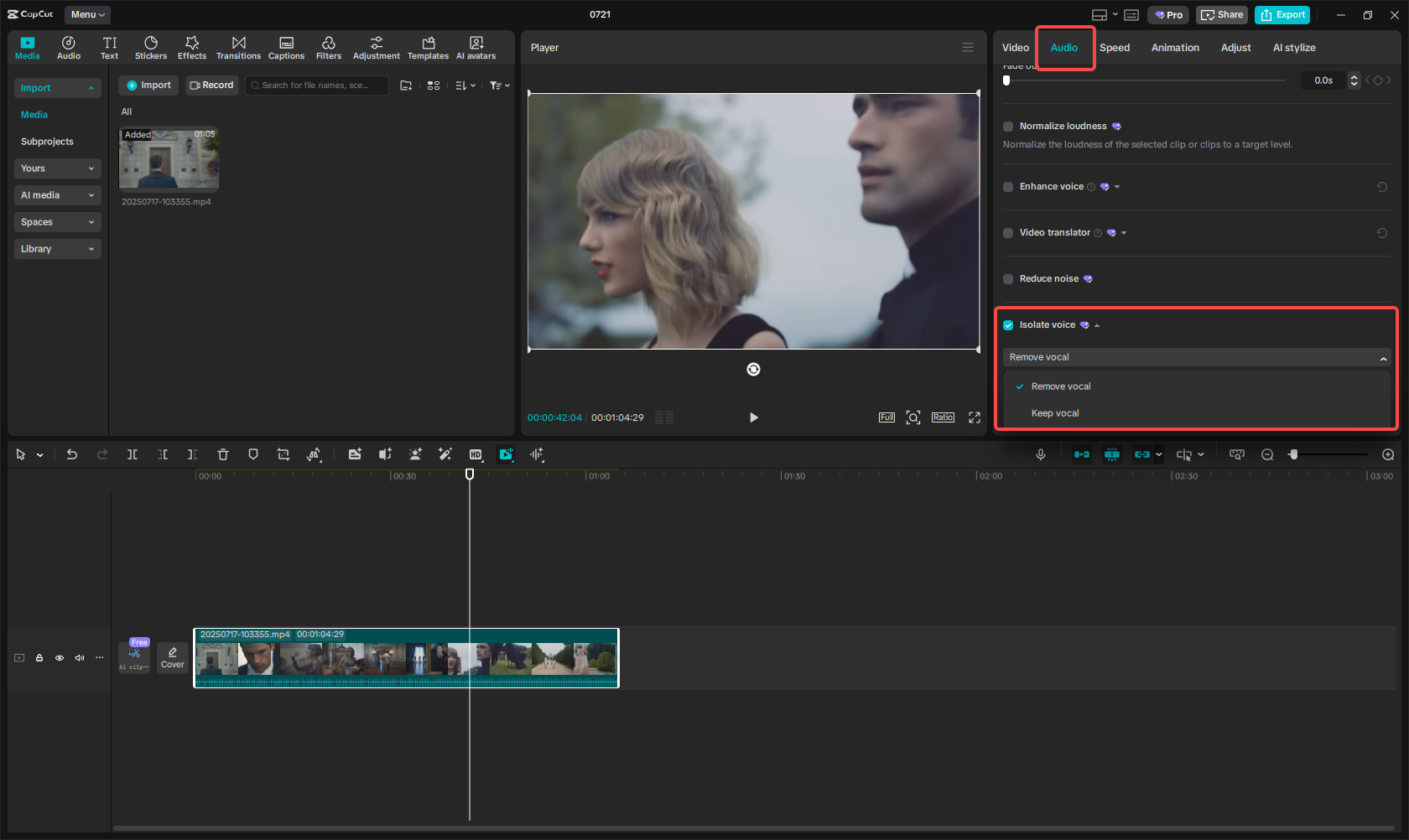Open the Menu in the title bar
This screenshot has width=1409, height=840.
coord(86,14)
